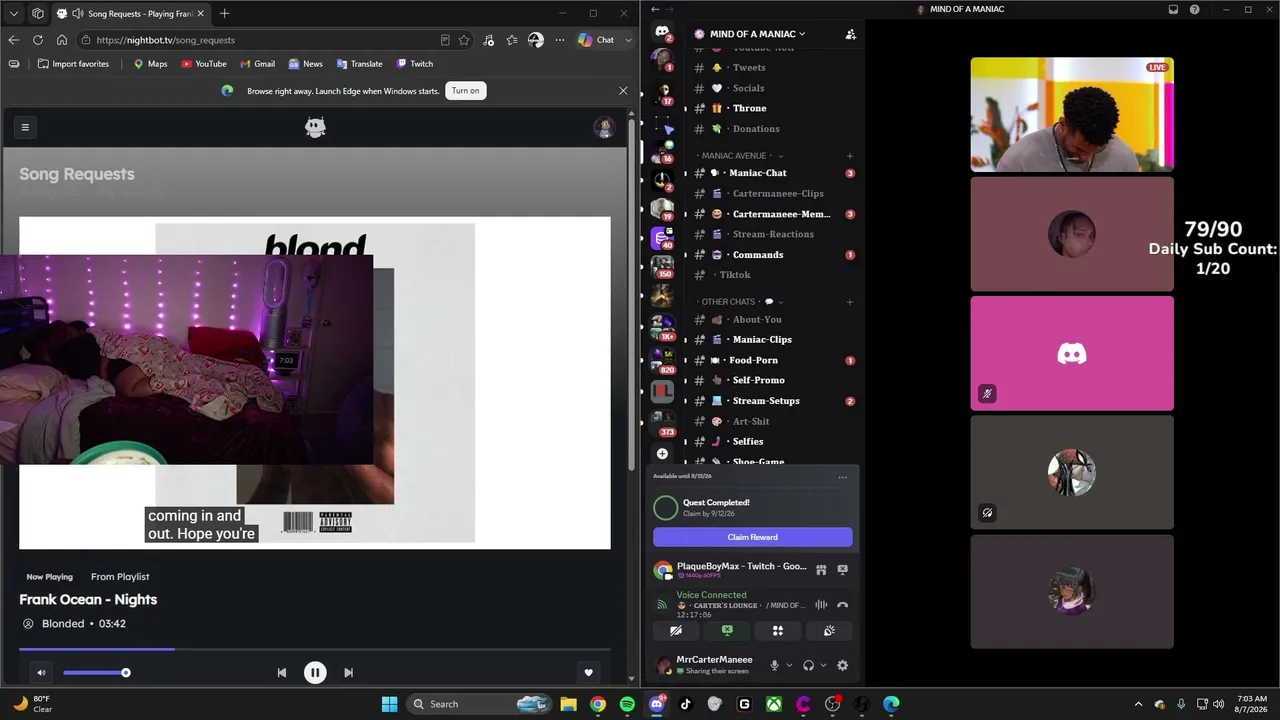Open the live stream video tile
1280x720 pixels.
coord(1072,114)
